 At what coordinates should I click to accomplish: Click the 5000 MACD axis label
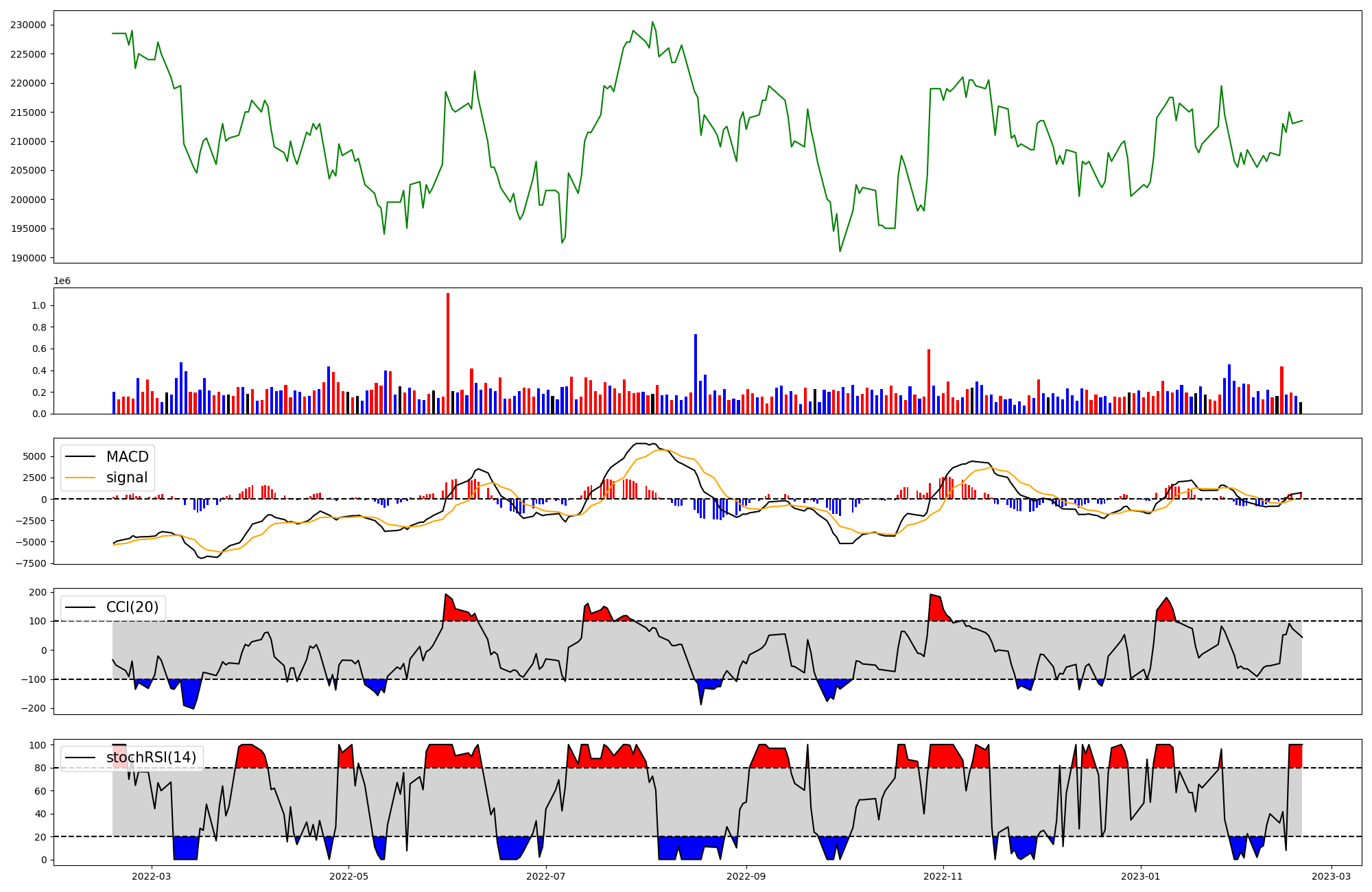coord(34,457)
